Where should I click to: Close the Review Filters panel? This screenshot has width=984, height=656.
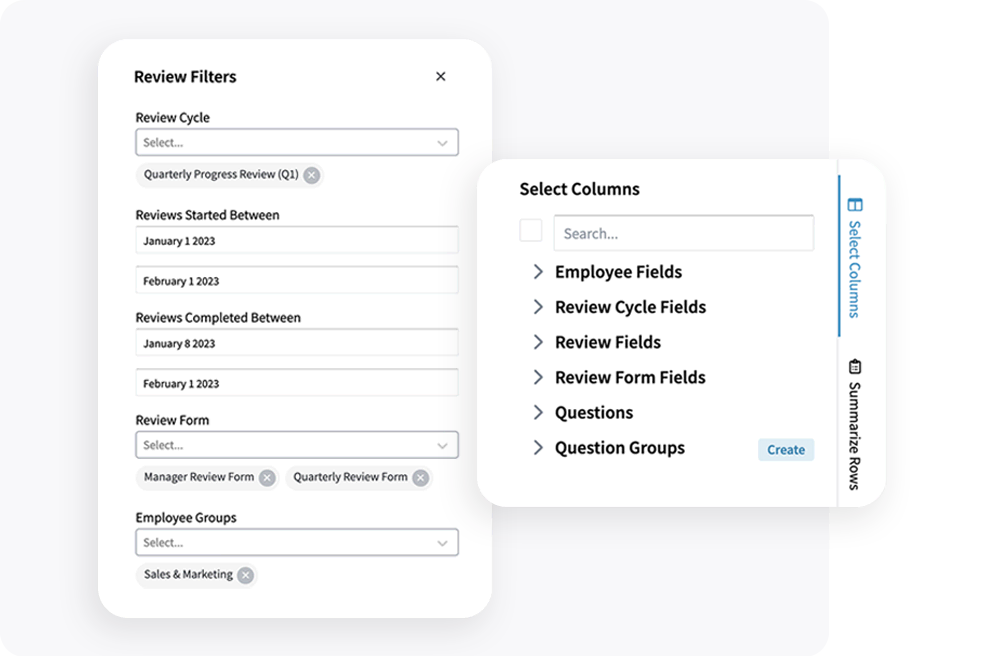[440, 76]
